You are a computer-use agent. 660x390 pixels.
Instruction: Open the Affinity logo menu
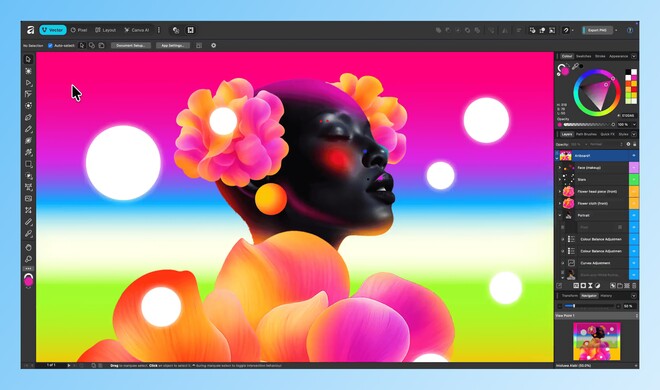coord(30,30)
